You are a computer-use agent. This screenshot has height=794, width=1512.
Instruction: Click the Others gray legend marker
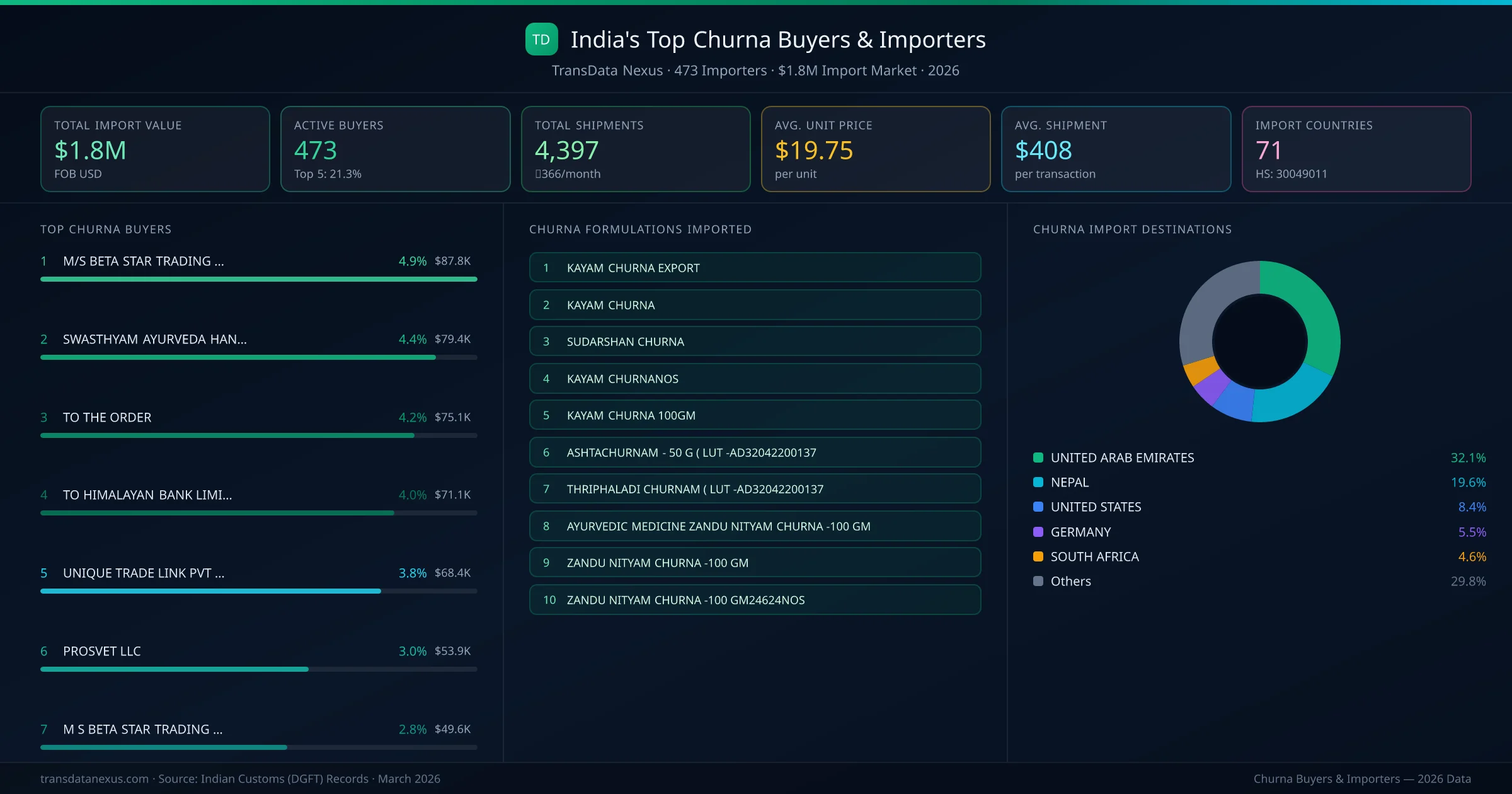[x=1038, y=581]
